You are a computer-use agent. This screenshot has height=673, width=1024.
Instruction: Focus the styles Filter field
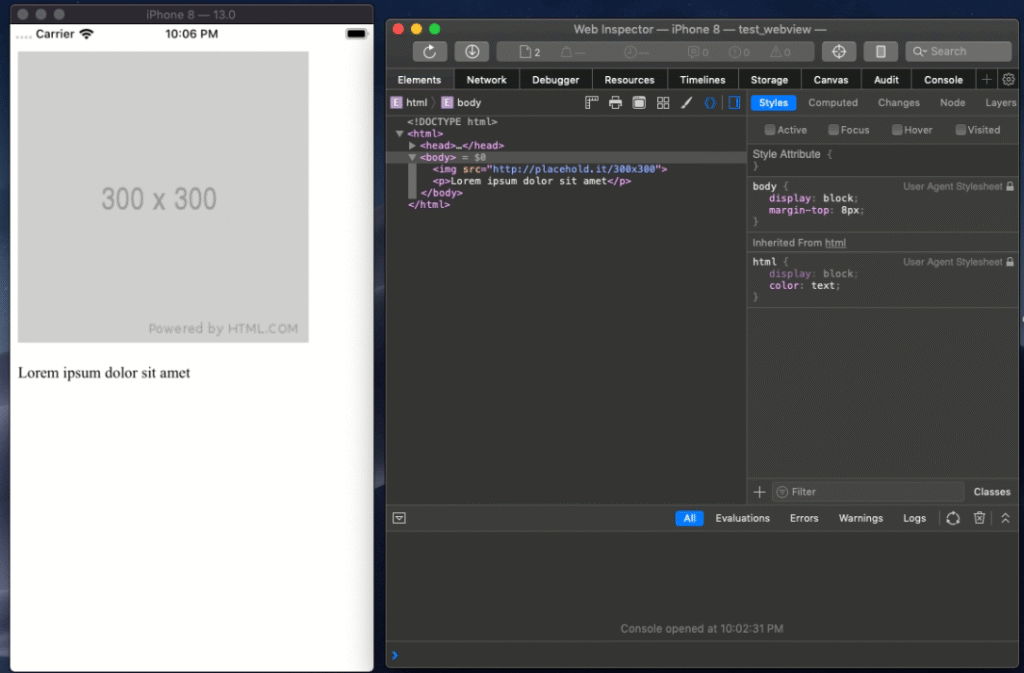[x=868, y=492]
